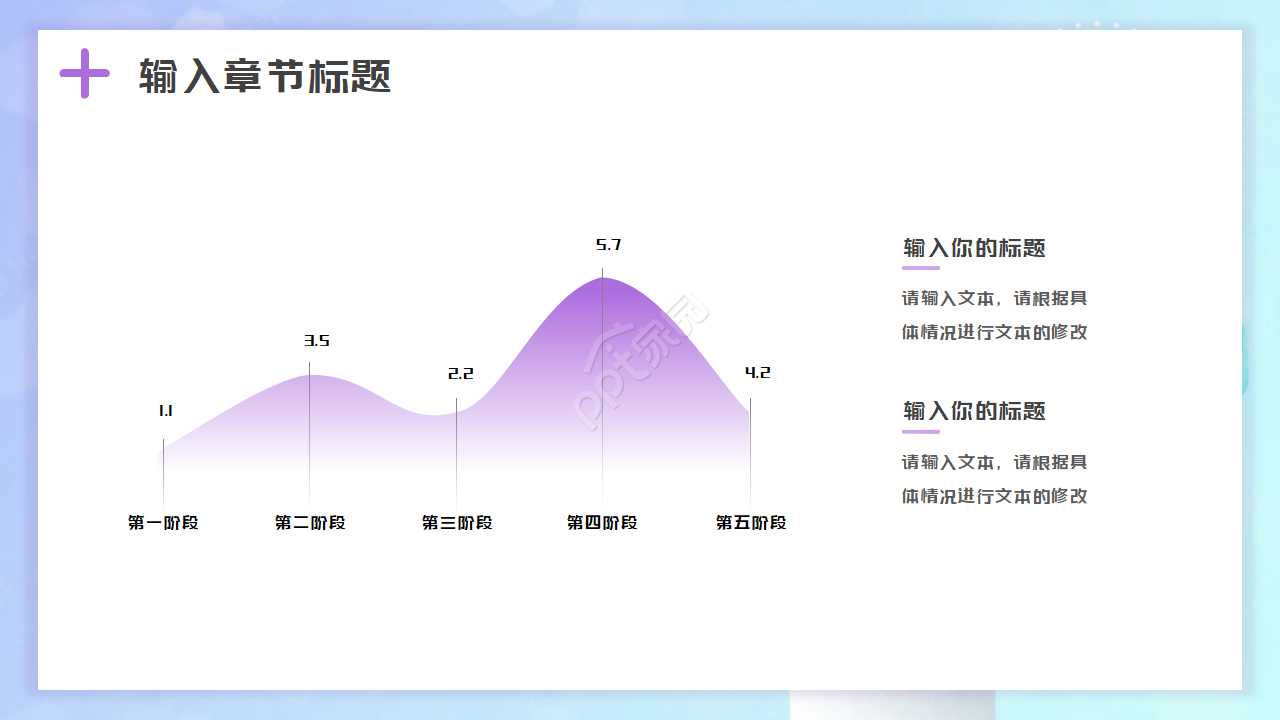1280x720 pixels.
Task: Click the purple plus icon beside the title
Action: [84, 74]
